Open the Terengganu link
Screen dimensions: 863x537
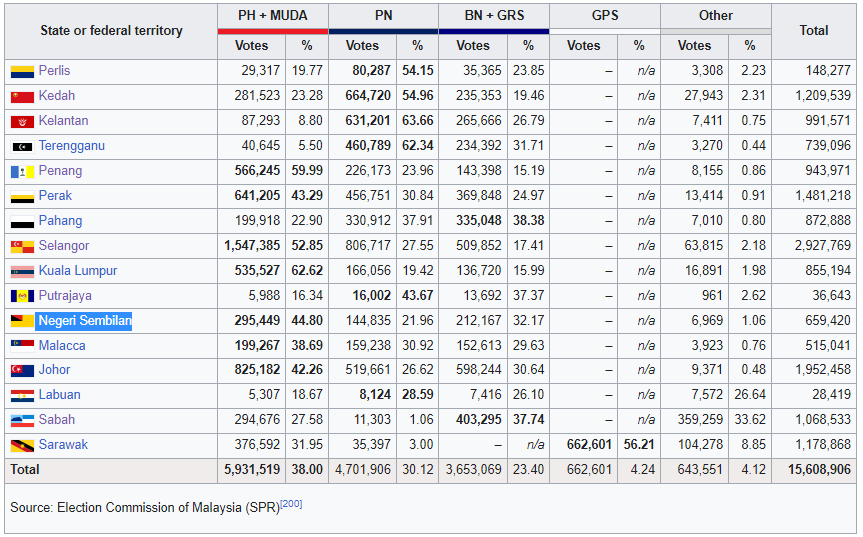pos(72,146)
